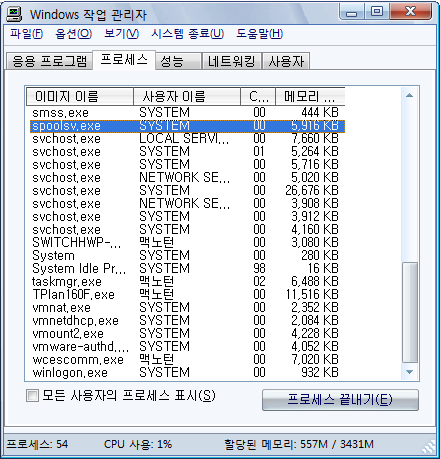This screenshot has height=459, width=440.
Task: Select the spoolsv.exe process row
Action: pos(186,126)
